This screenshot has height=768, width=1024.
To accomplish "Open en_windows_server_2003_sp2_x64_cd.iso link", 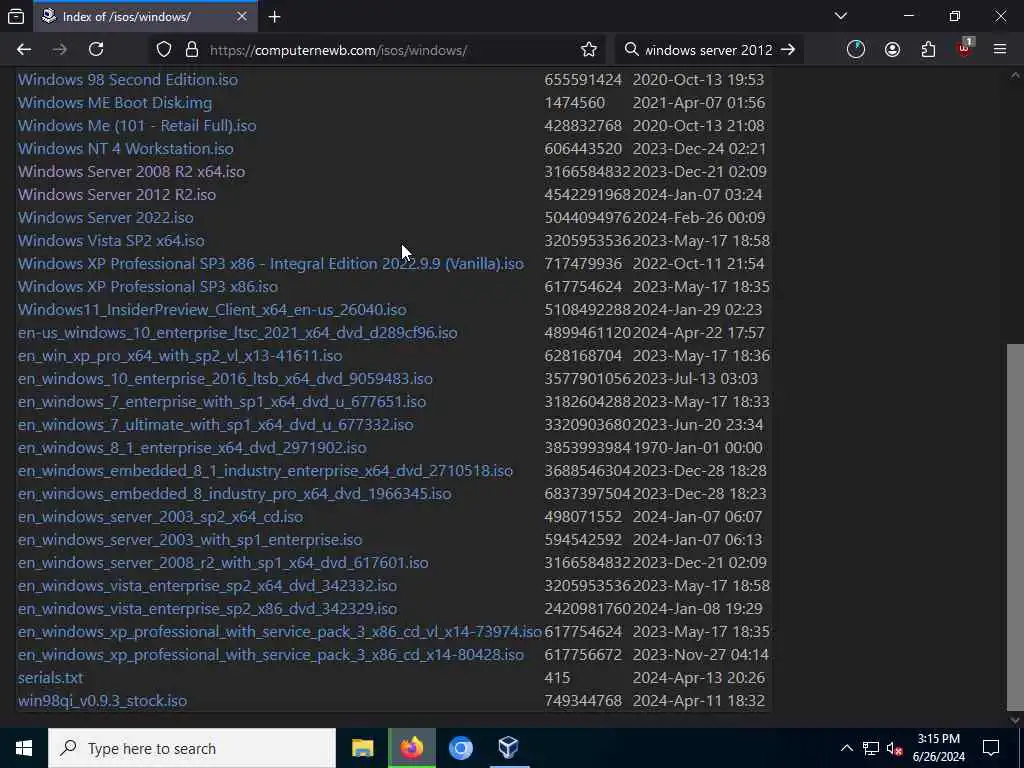I will pyautogui.click(x=160, y=517).
